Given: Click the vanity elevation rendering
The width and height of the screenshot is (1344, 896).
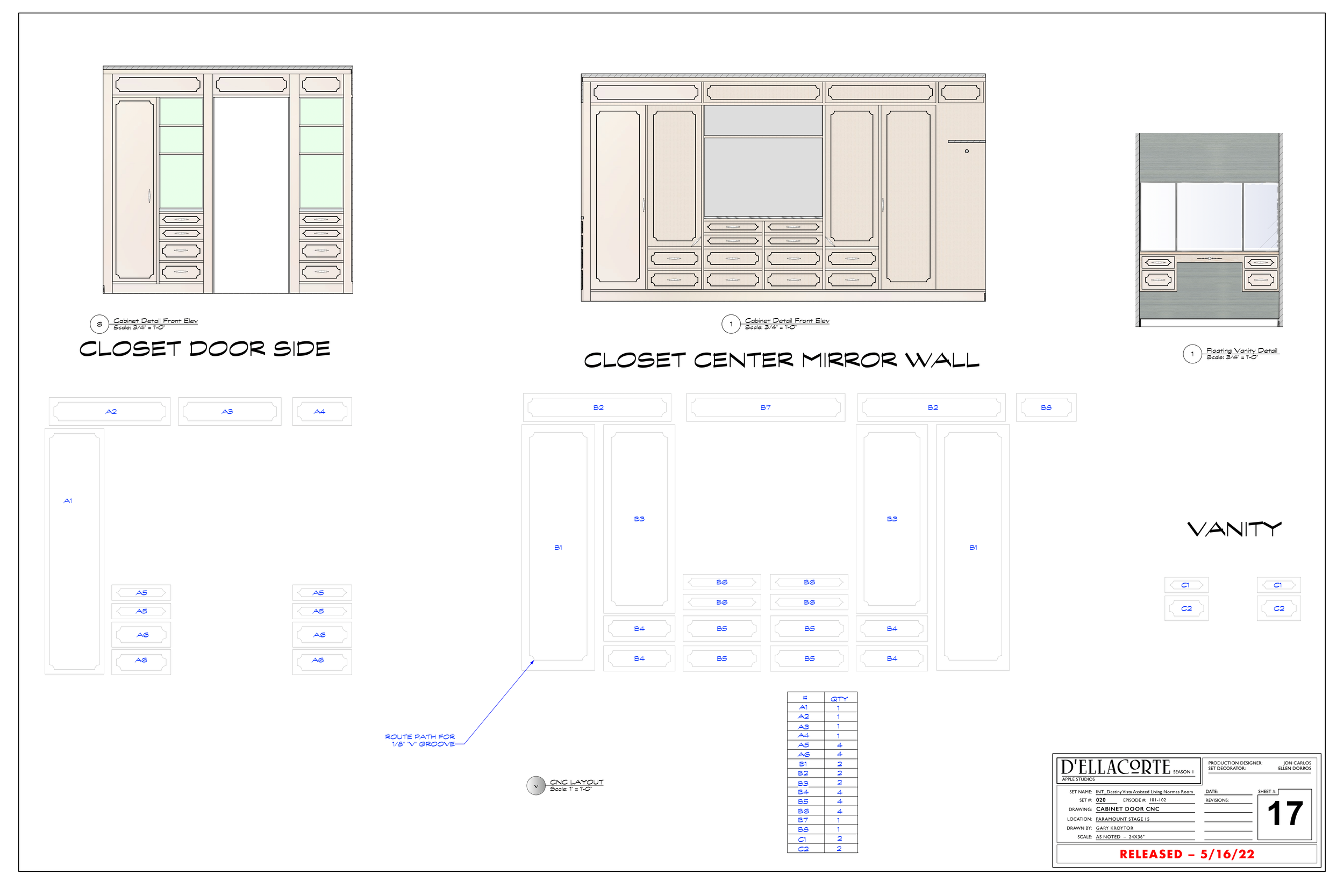Looking at the screenshot, I should tap(1209, 230).
